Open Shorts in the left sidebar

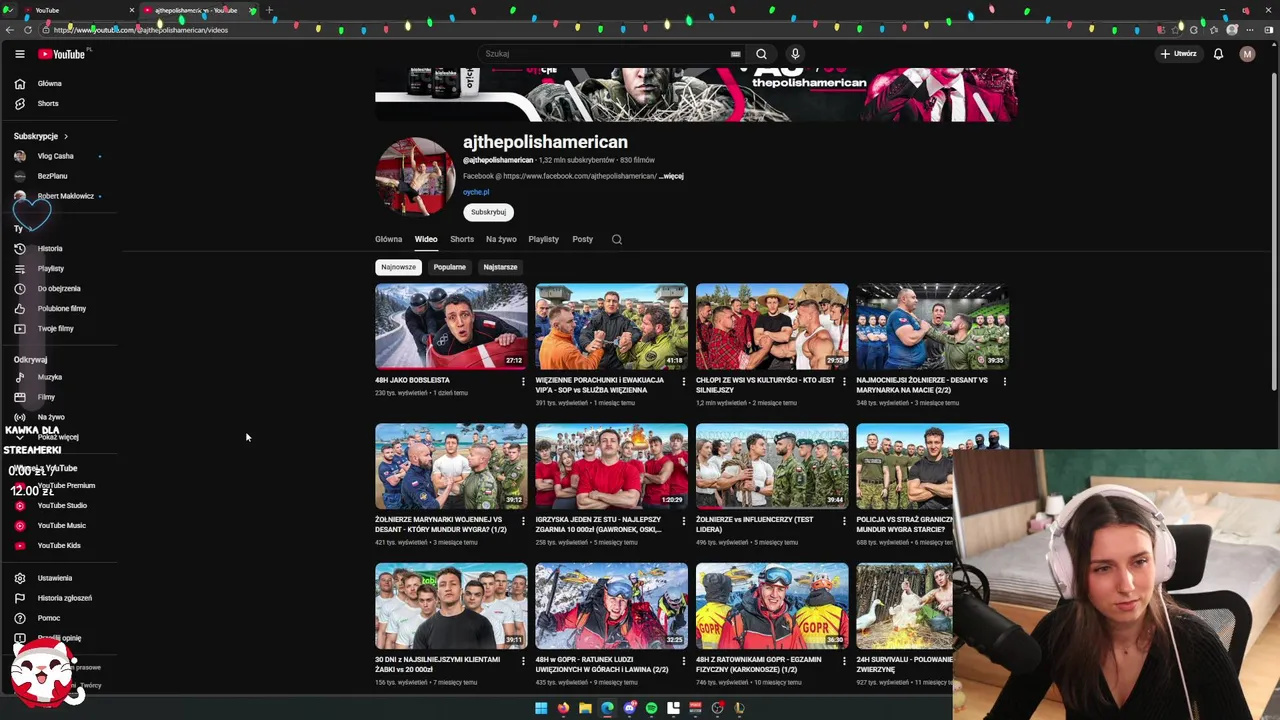coord(47,104)
